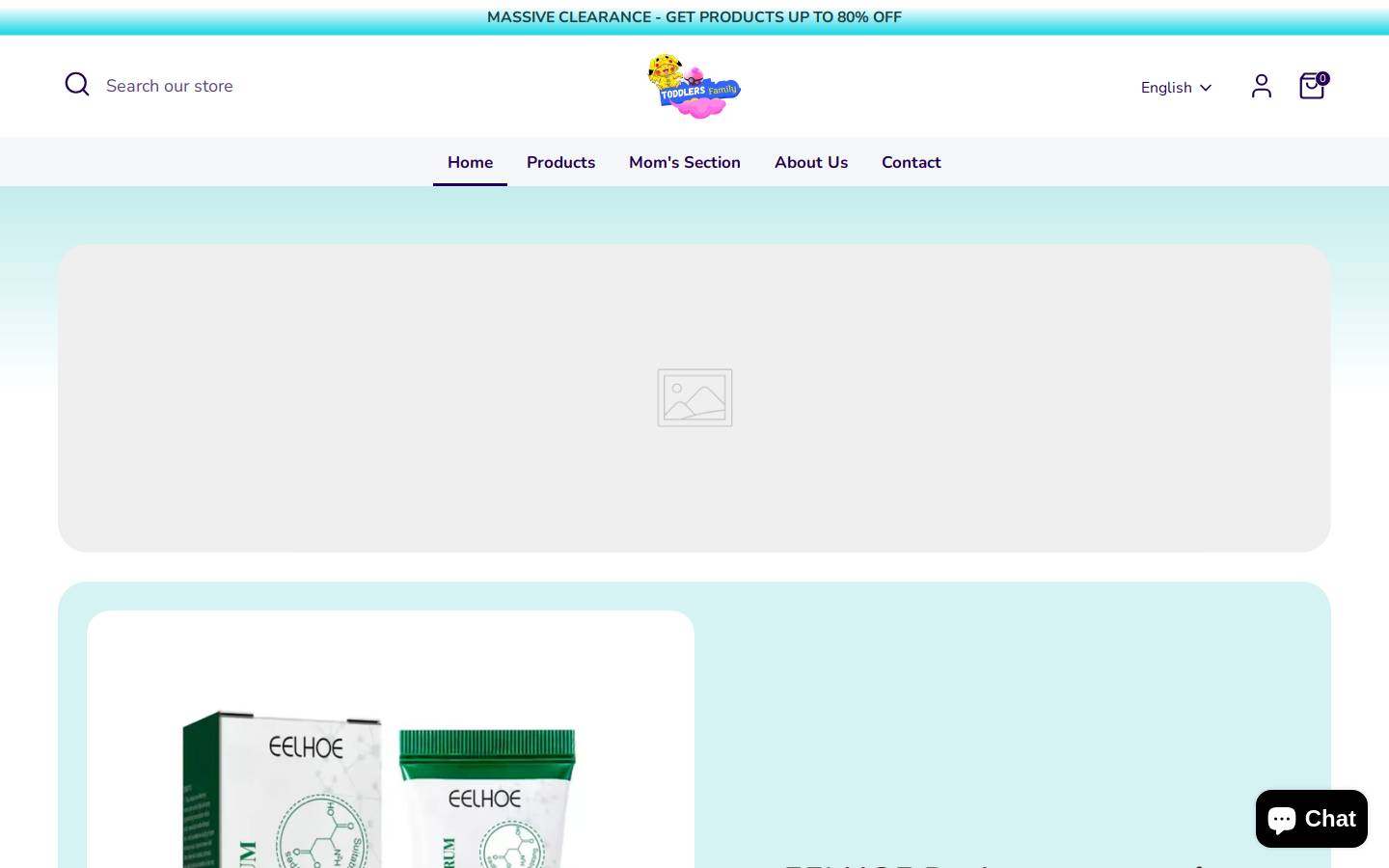Open the EELHOE serum product image

[x=391, y=740]
